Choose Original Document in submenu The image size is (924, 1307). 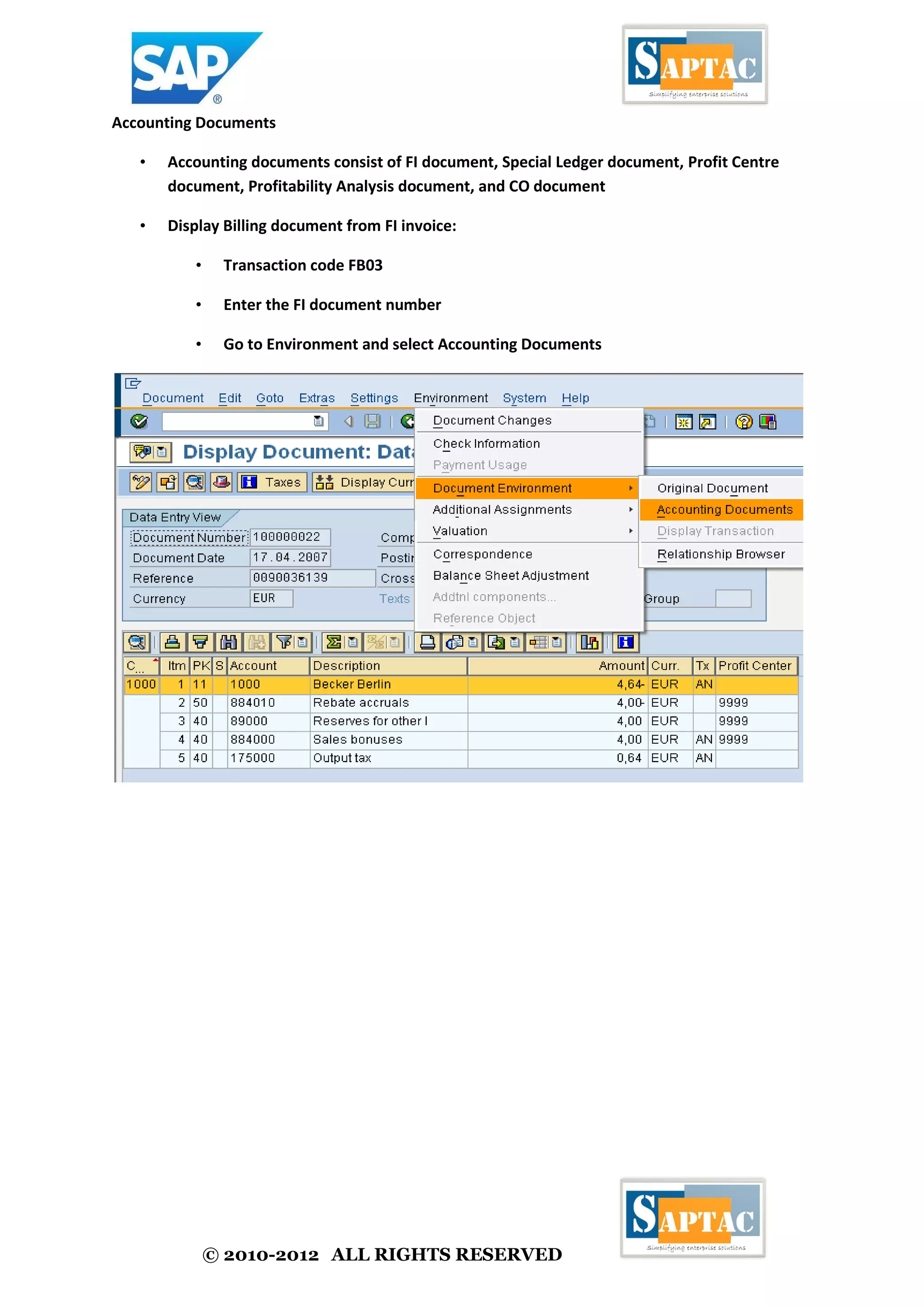[721, 488]
